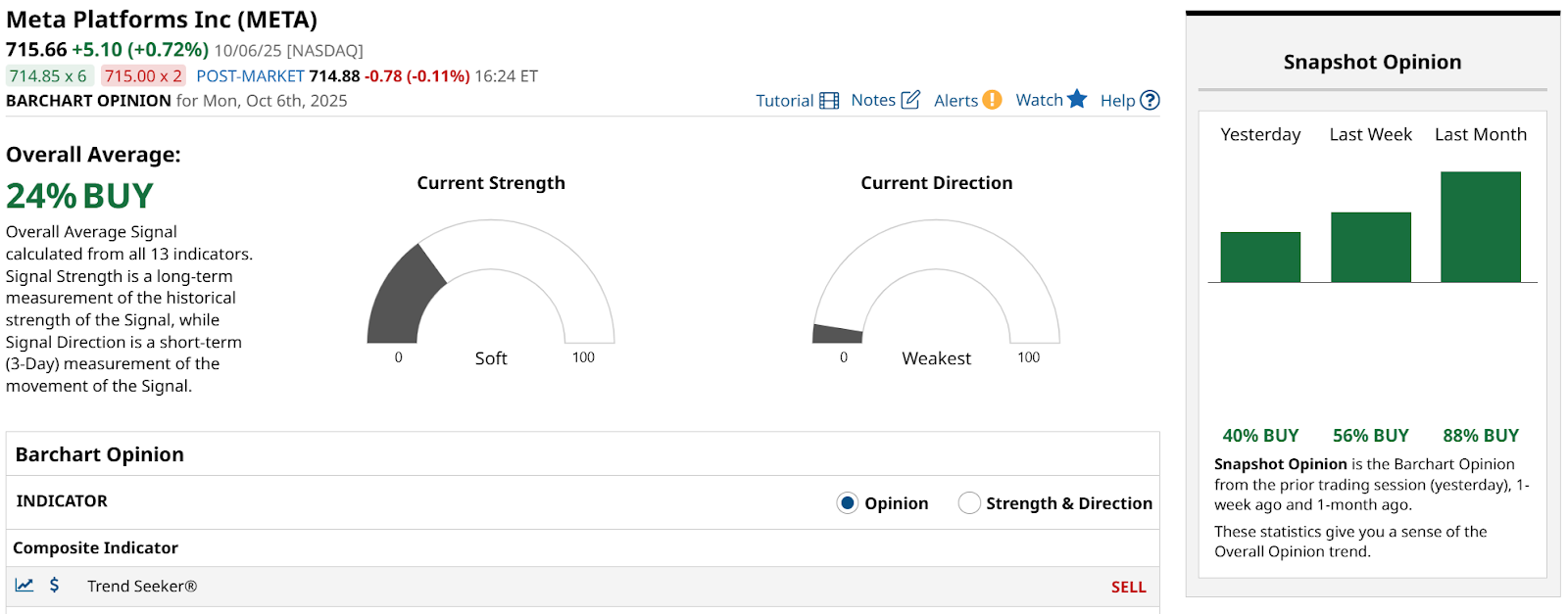This screenshot has height=614, width=1568.
Task: Click the Notes pencil edit icon
Action: pyautogui.click(x=910, y=100)
